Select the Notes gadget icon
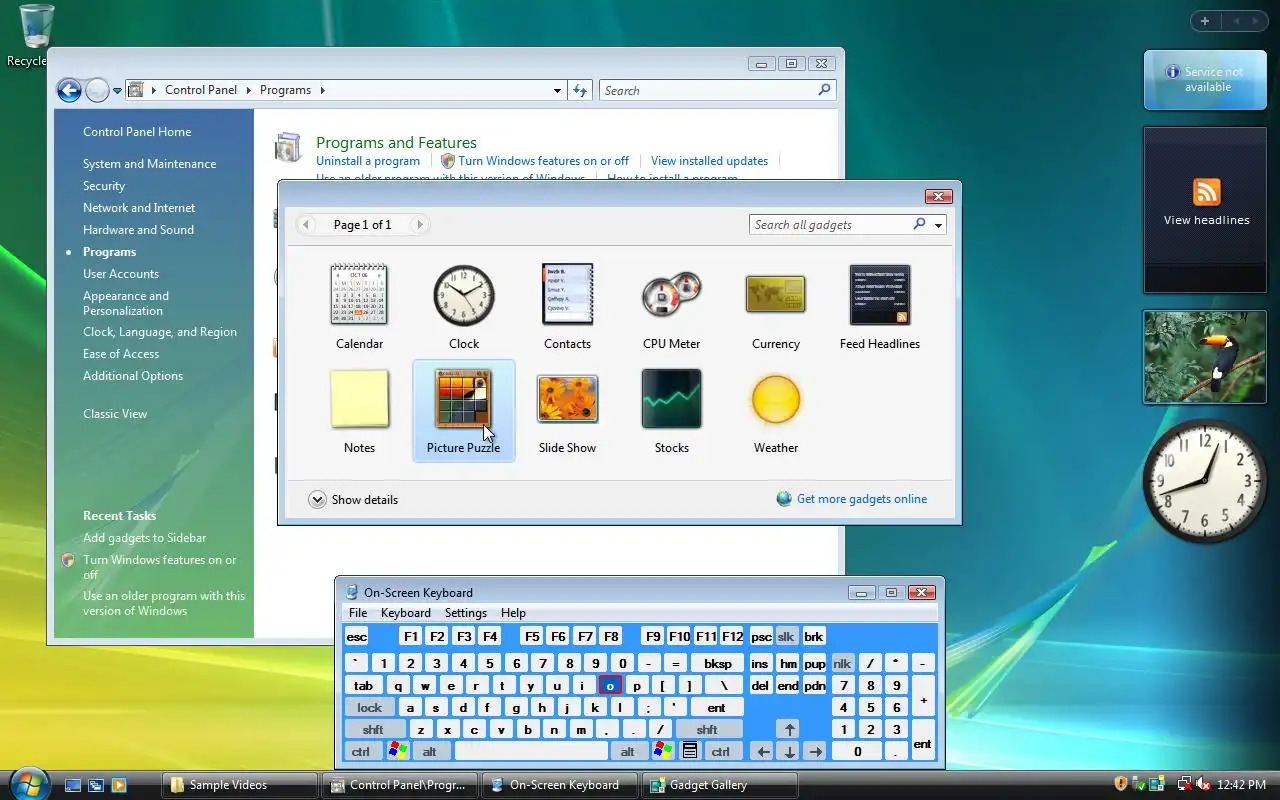Image resolution: width=1280 pixels, height=800 pixels. point(359,399)
